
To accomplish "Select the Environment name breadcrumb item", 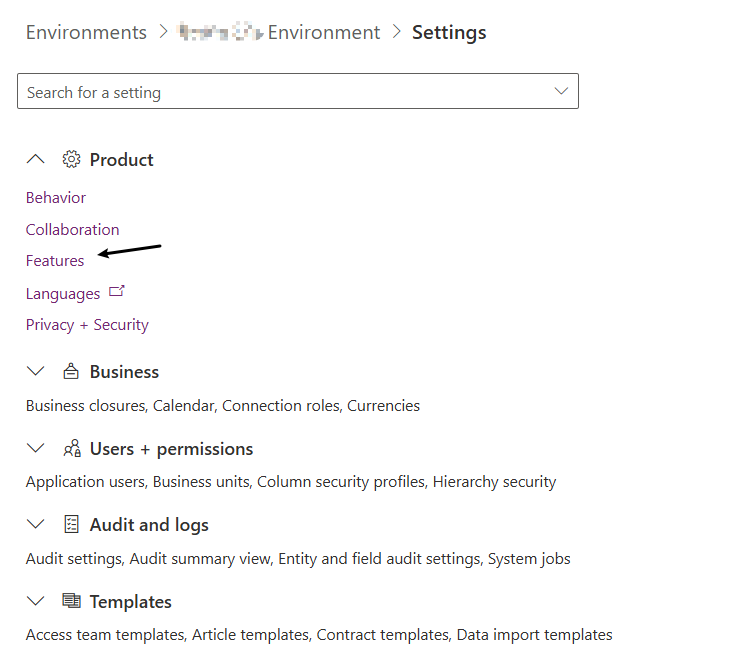I will (x=279, y=32).
